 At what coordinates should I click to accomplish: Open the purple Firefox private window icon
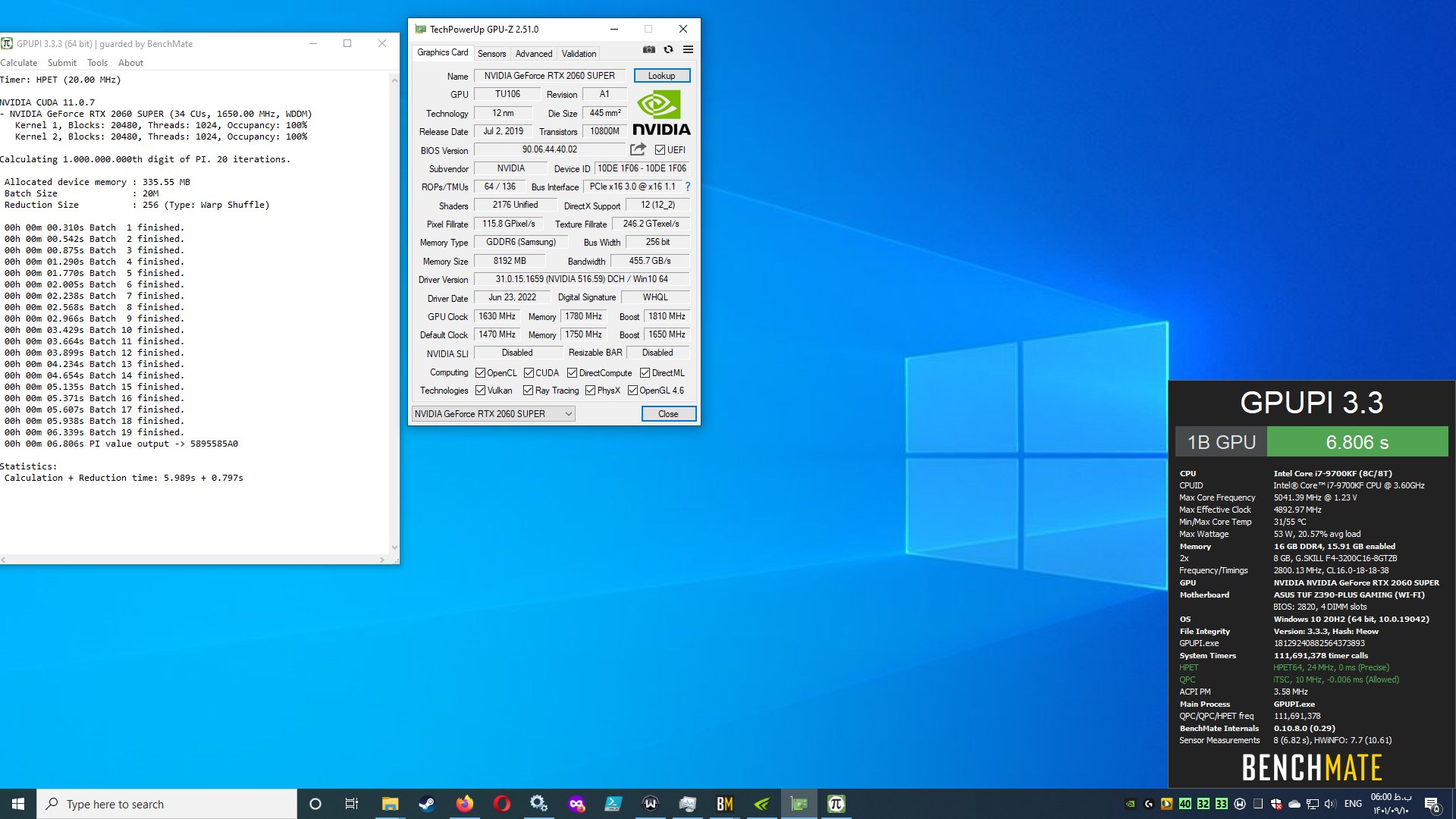pos(576,804)
